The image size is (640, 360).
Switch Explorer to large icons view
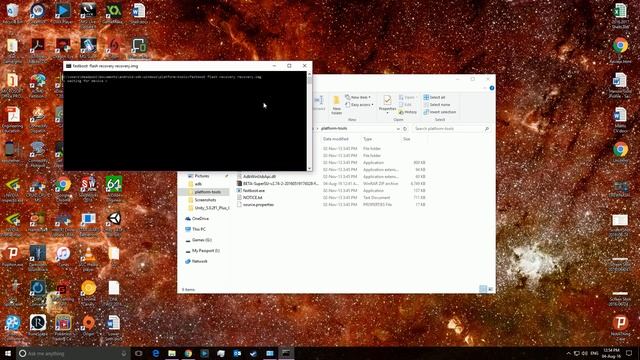(490, 289)
